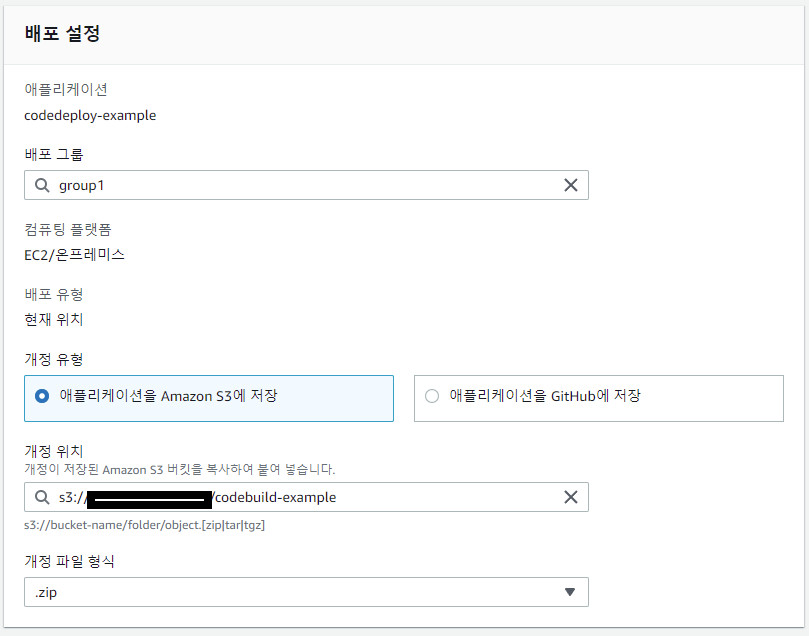This screenshot has width=809, height=636.
Task: Click the 개정 위치 label
Action: point(54,451)
